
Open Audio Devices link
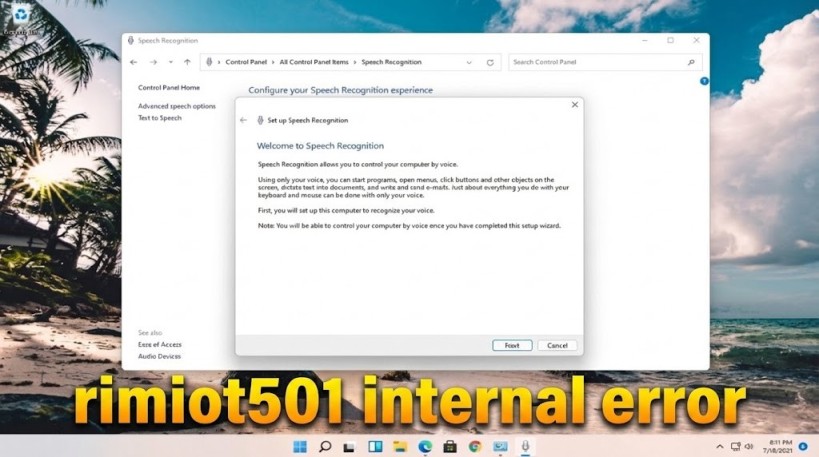click(159, 356)
